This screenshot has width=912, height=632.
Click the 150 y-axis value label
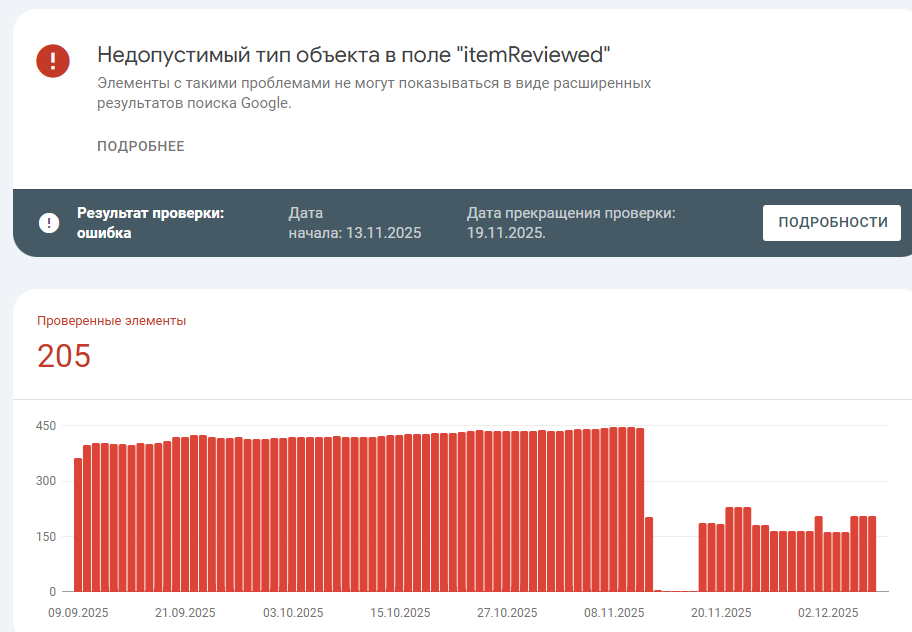(x=46, y=537)
